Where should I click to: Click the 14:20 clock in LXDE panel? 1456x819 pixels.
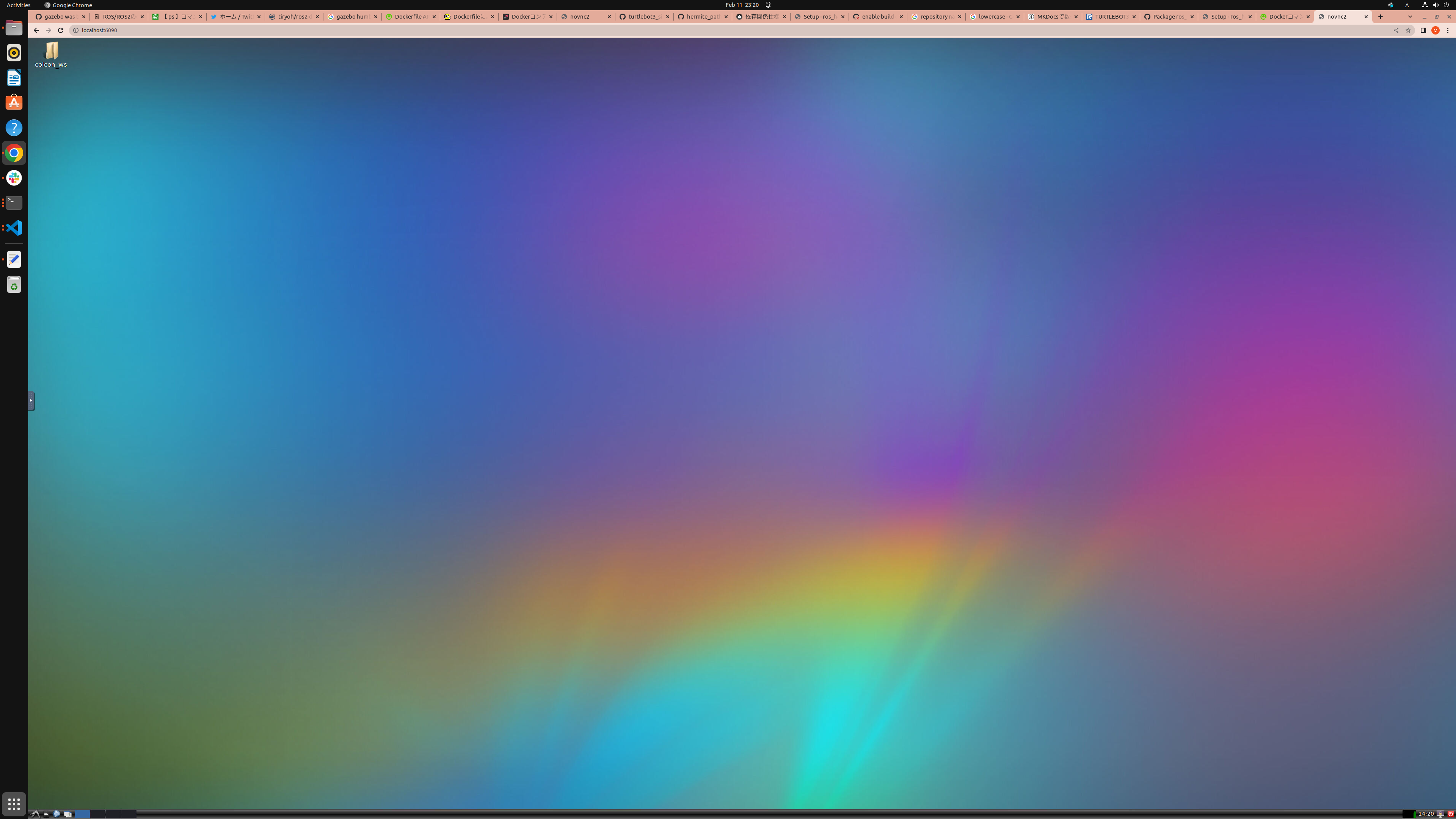[1426, 814]
